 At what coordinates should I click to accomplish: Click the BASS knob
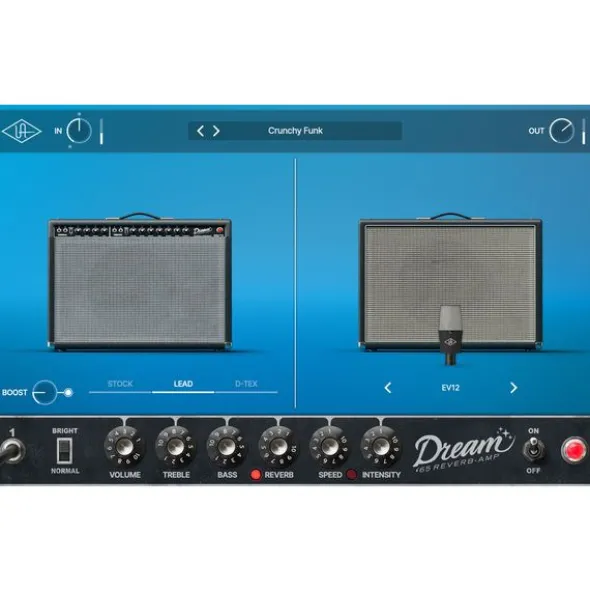pyautogui.click(x=227, y=447)
